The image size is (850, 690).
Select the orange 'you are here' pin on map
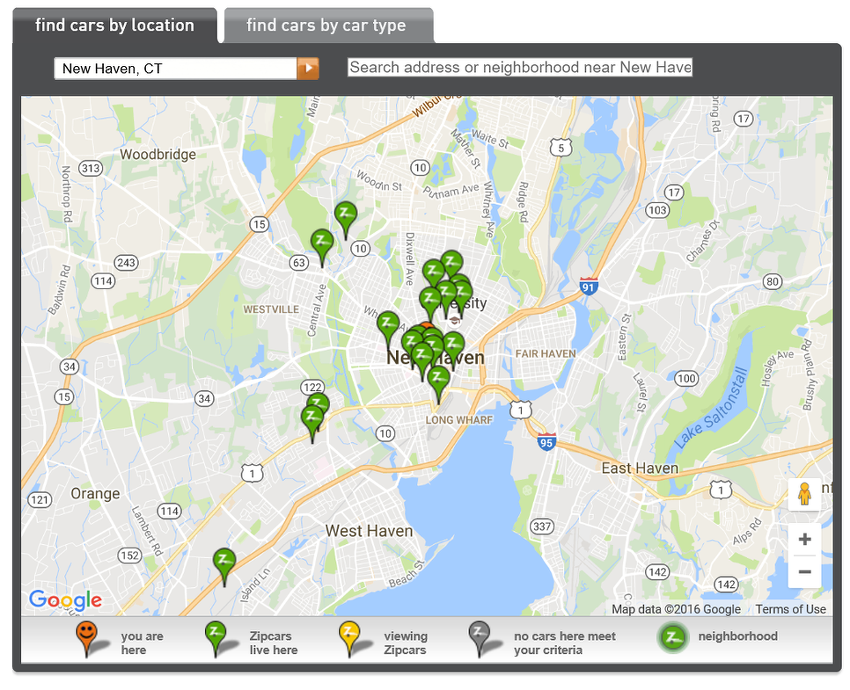click(427, 326)
